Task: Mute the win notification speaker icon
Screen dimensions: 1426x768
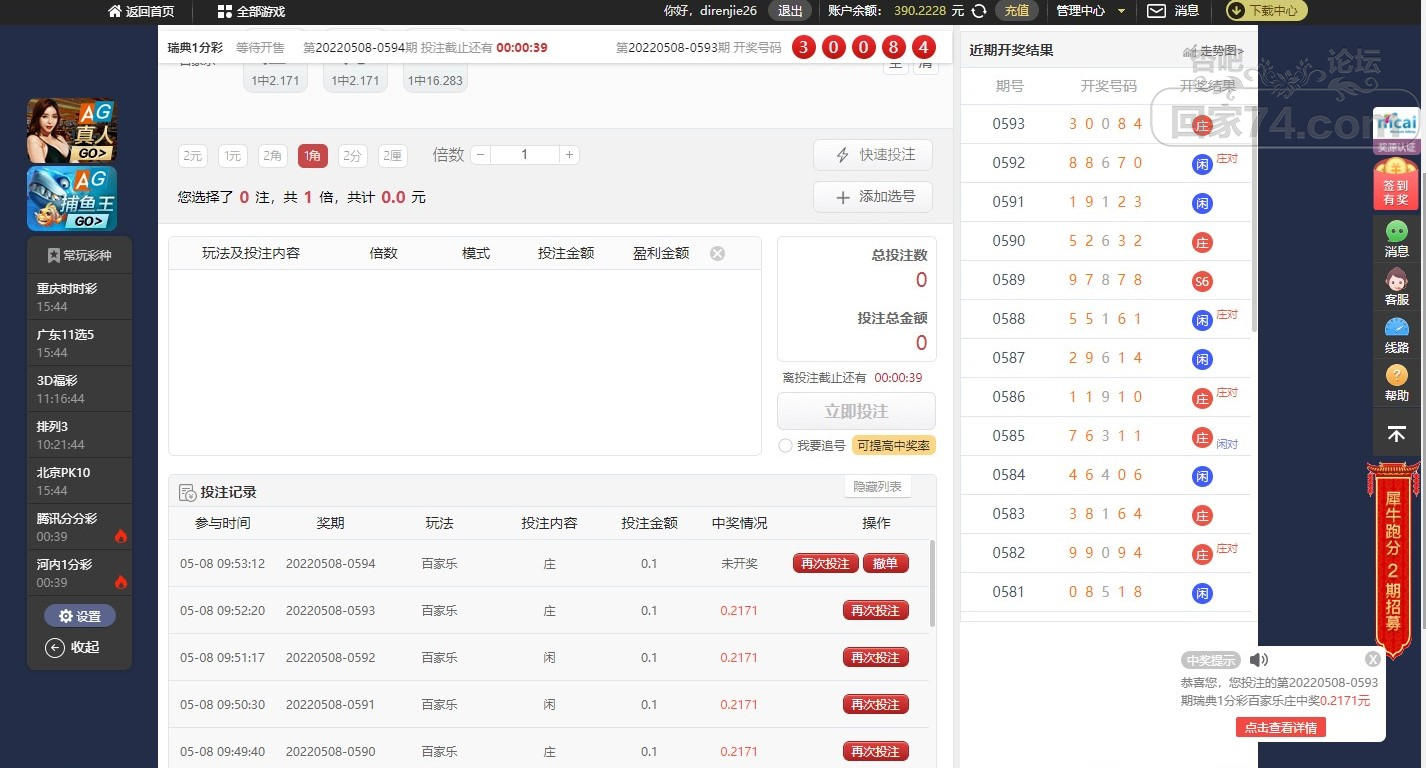Action: pos(1258,659)
